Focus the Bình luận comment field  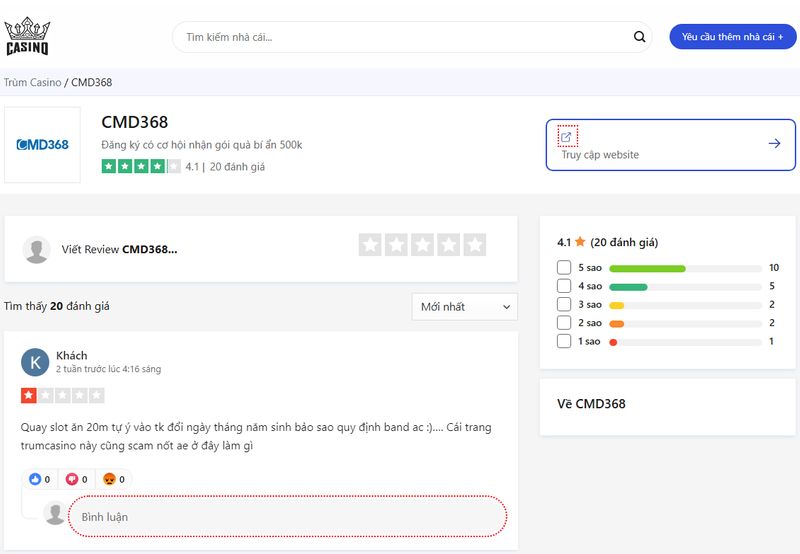pyautogui.click(x=288, y=516)
